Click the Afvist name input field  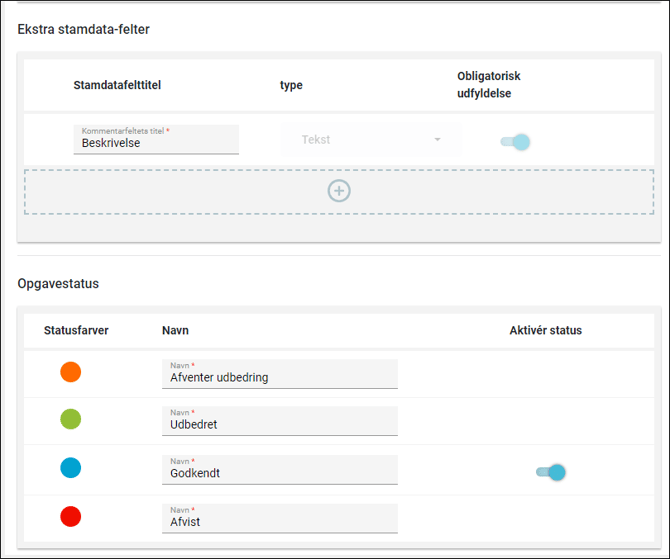(x=279, y=521)
